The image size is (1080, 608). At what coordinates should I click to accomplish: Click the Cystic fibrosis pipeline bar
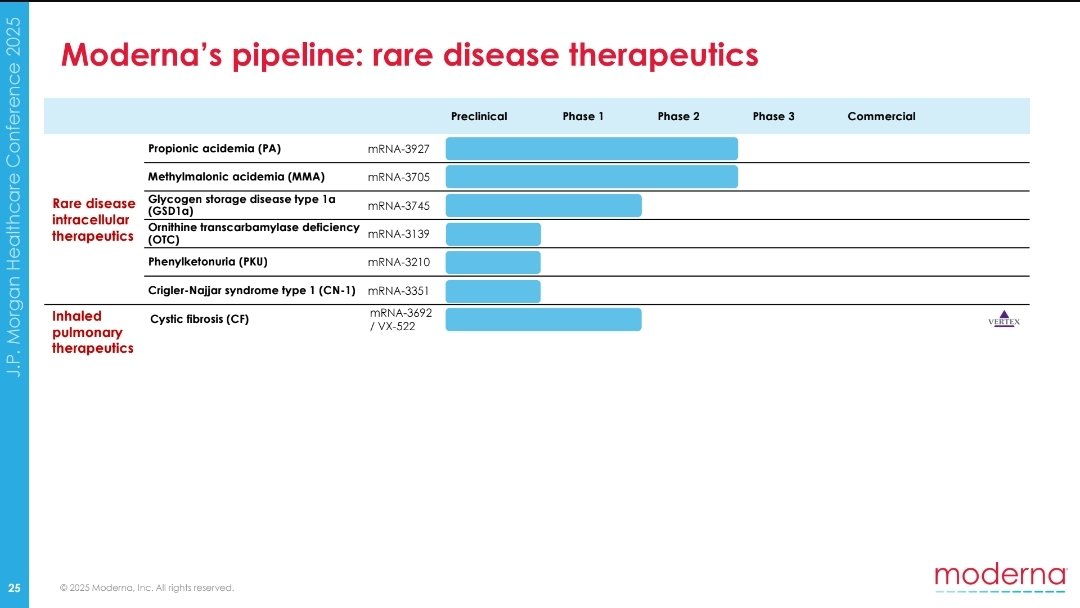click(x=543, y=319)
